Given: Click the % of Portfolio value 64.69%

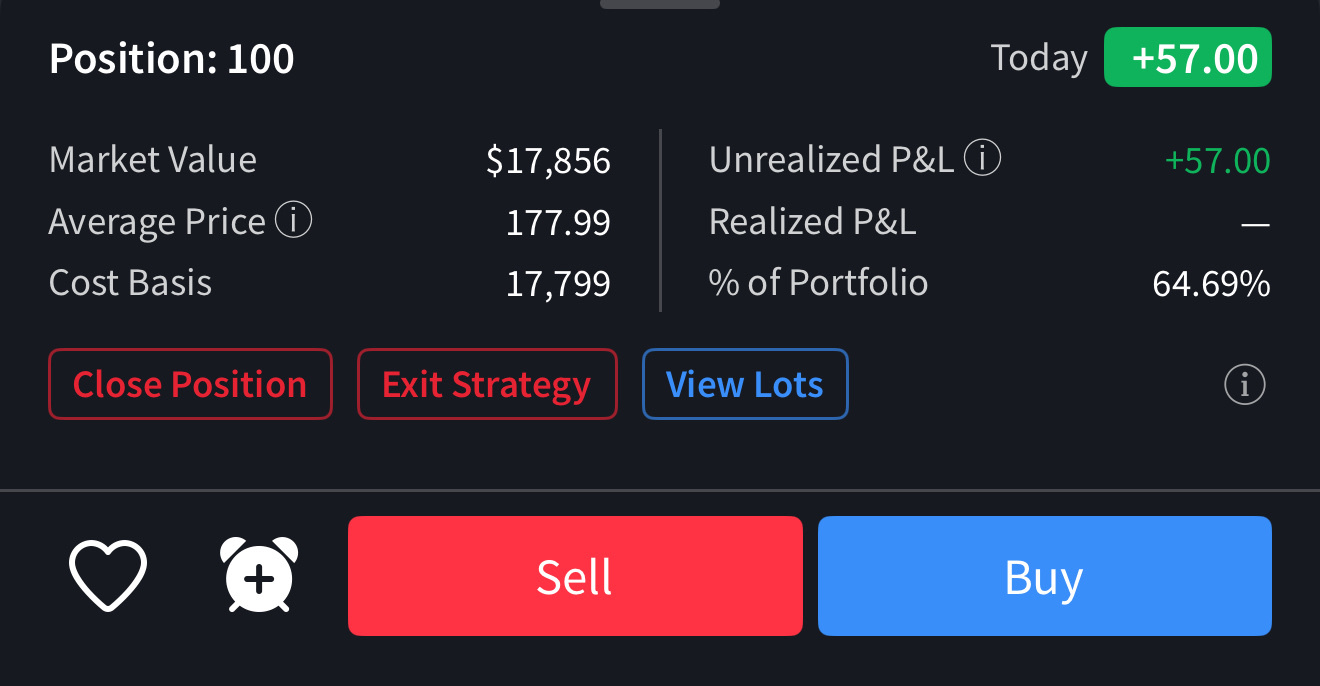Looking at the screenshot, I should coord(1211,284).
